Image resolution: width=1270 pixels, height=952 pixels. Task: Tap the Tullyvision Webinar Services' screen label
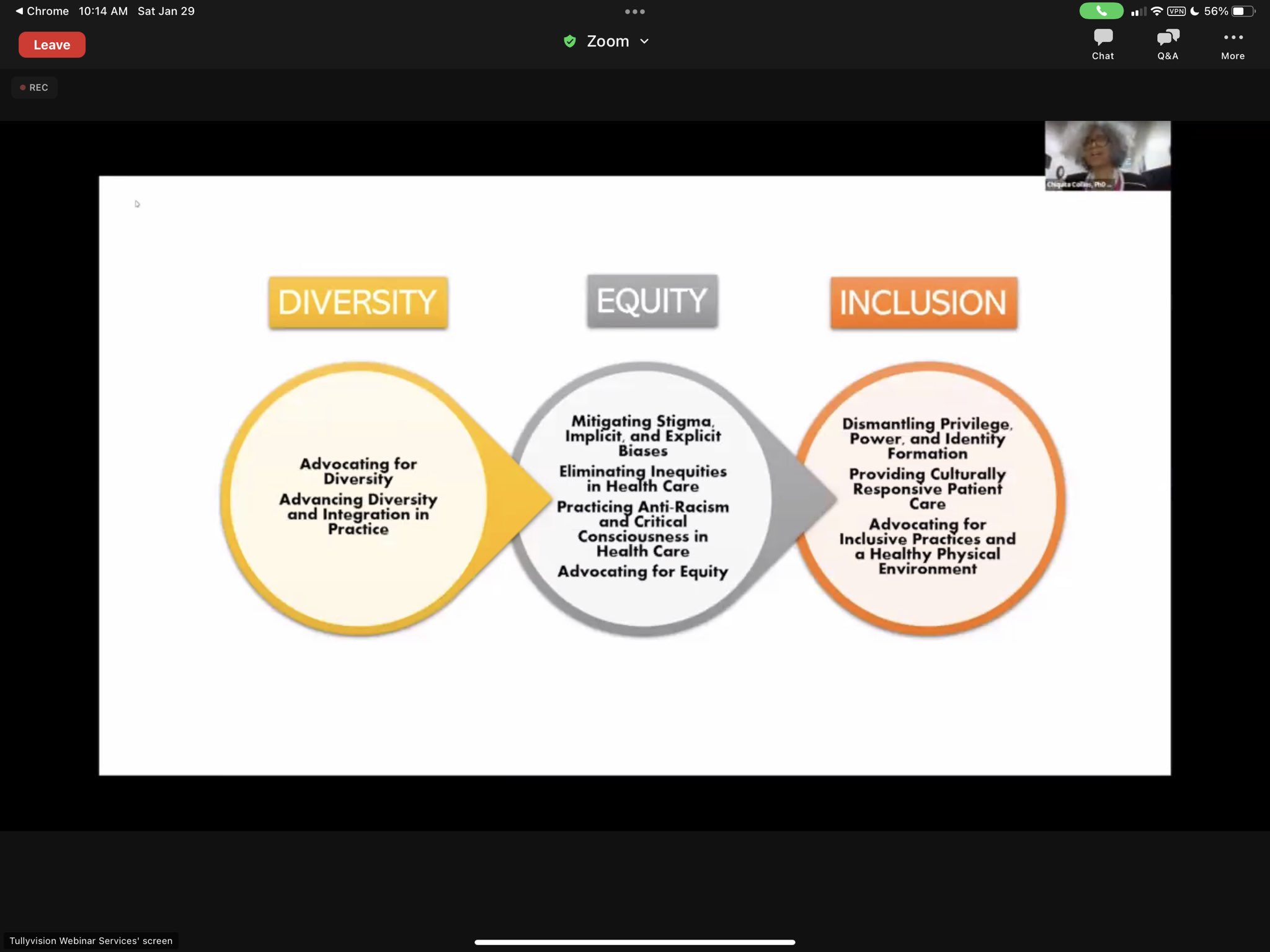coord(91,940)
